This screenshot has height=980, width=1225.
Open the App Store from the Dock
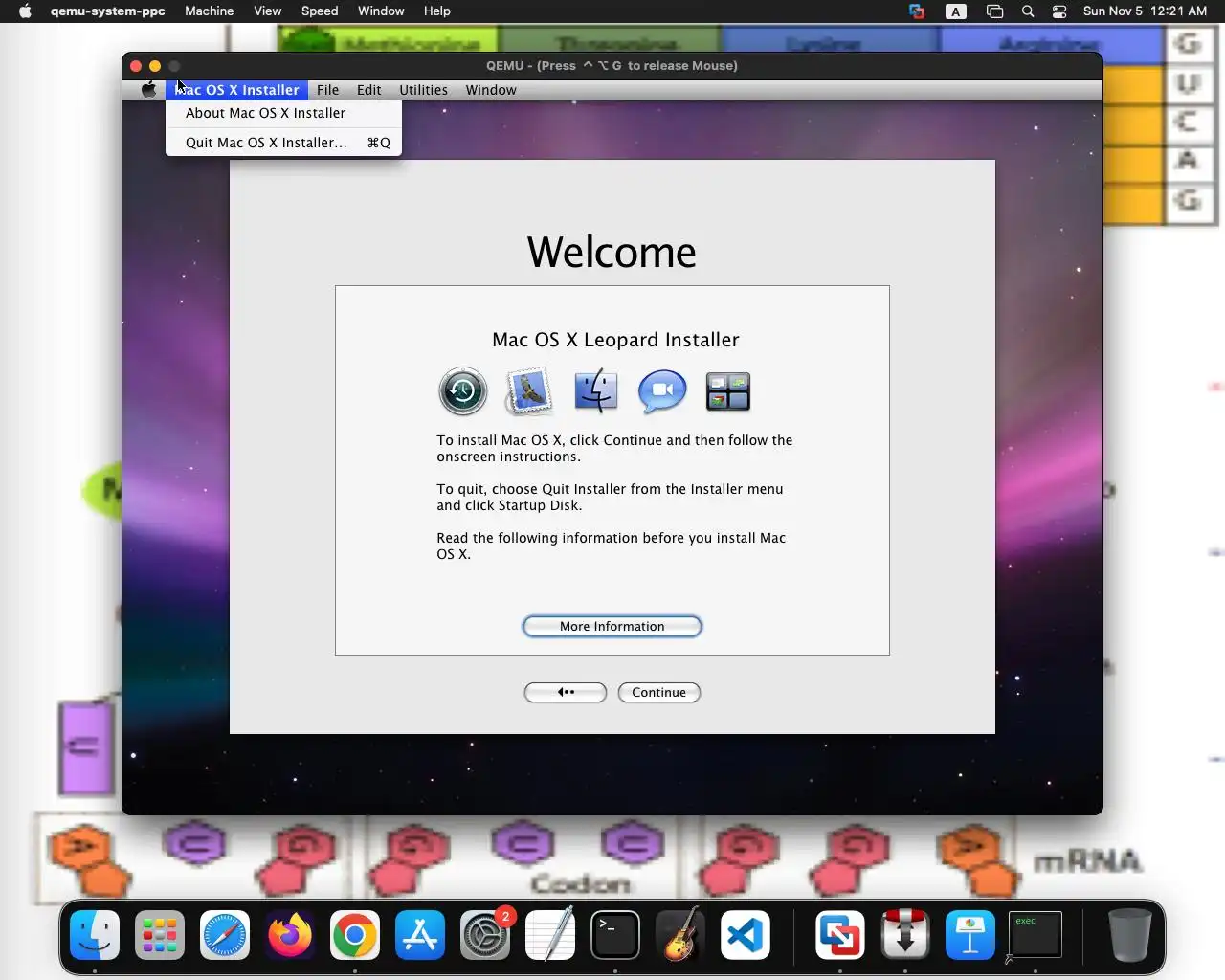420,935
